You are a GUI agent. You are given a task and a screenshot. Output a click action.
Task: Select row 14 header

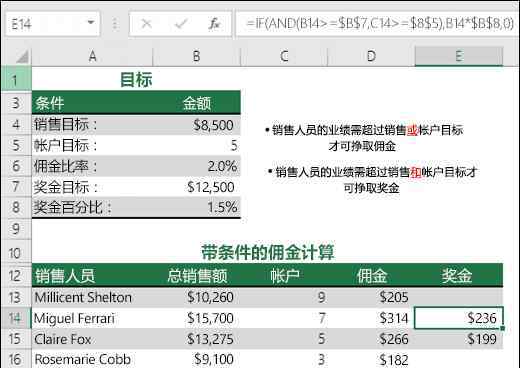click(16, 318)
